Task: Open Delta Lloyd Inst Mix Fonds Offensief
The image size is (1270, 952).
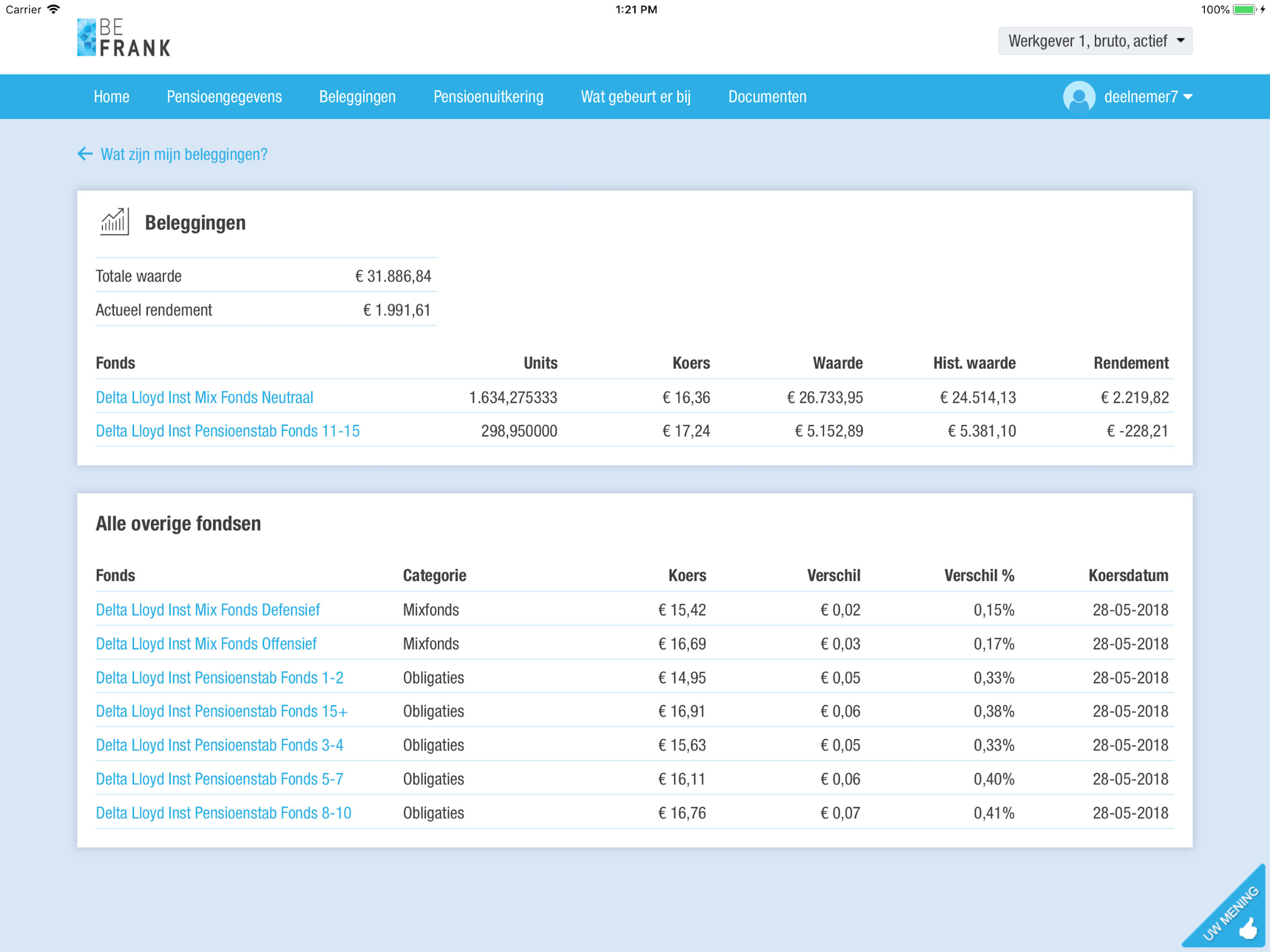Action: (206, 644)
